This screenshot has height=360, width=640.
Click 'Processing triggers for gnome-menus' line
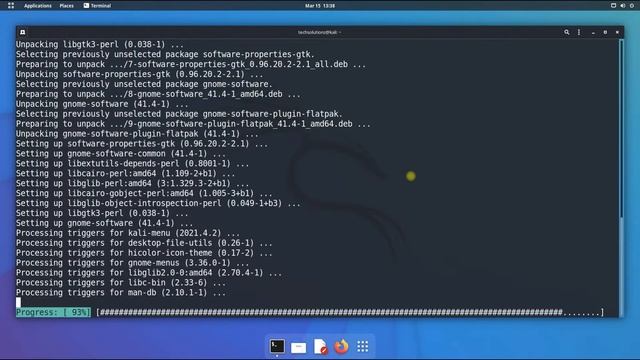coord(133,263)
